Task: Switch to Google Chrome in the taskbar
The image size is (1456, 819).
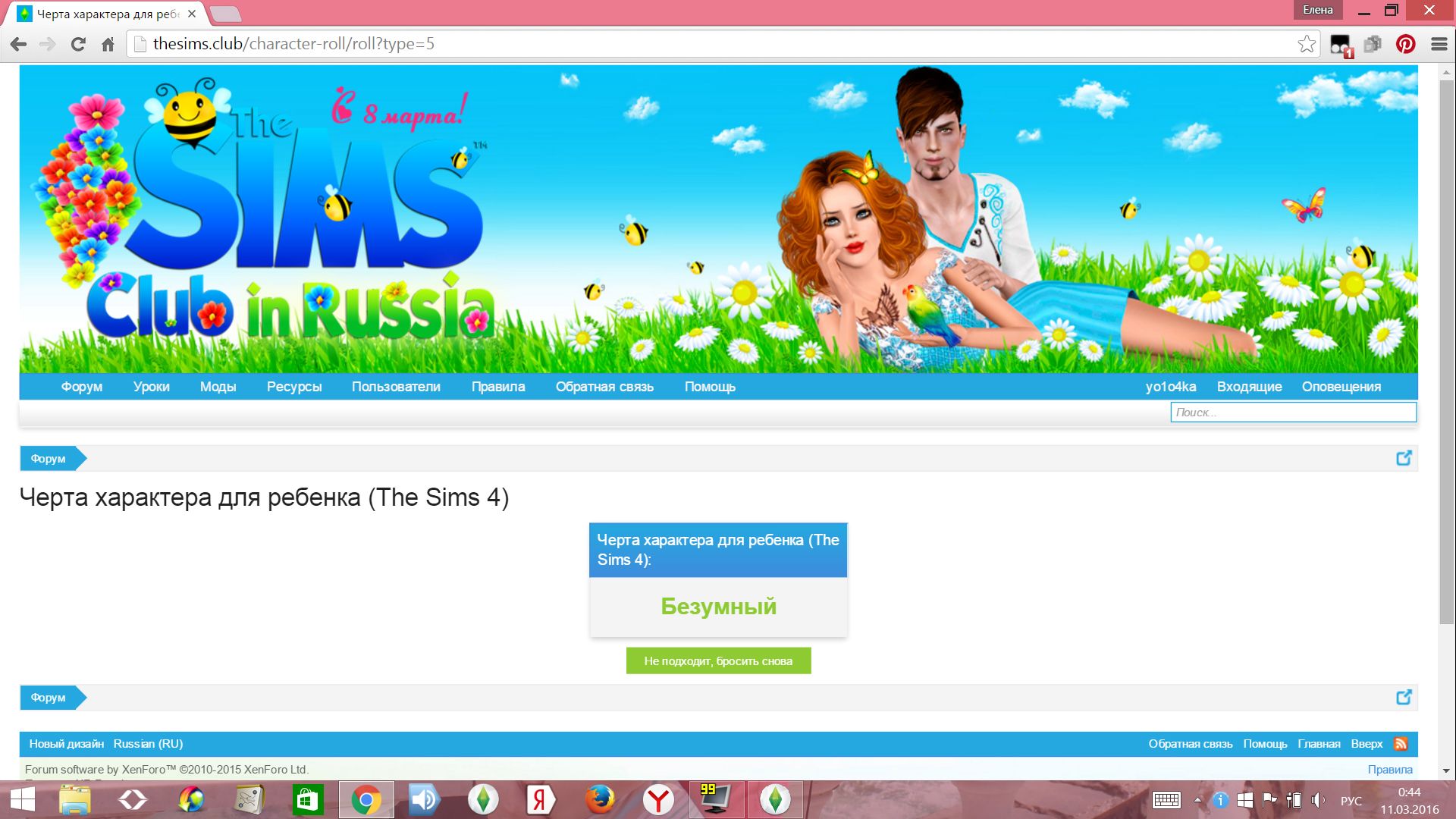Action: point(366,799)
